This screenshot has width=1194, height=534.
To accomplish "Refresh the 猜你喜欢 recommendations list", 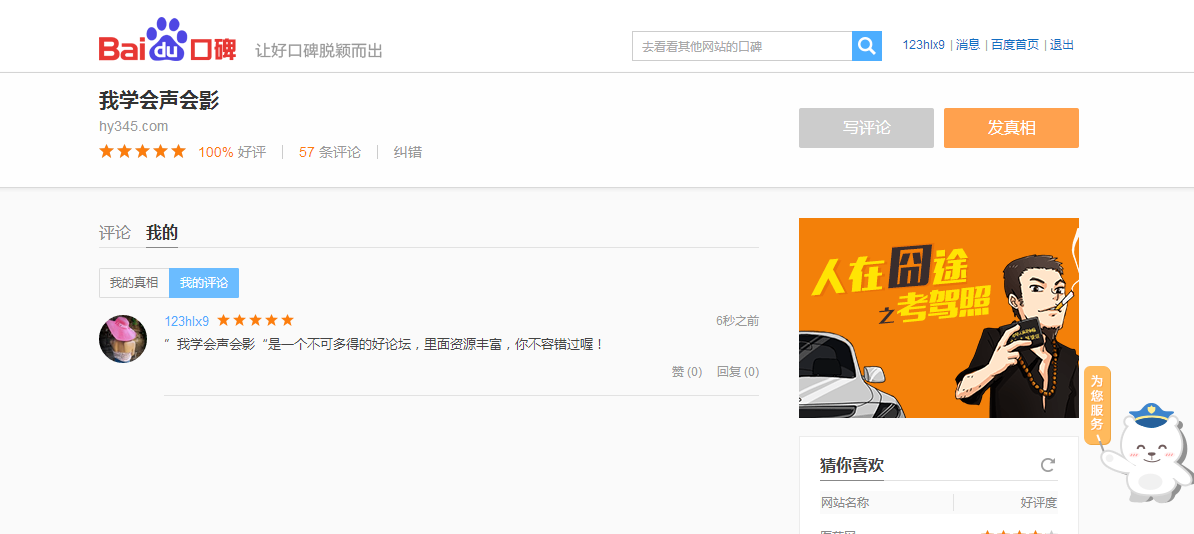I will point(1048,465).
